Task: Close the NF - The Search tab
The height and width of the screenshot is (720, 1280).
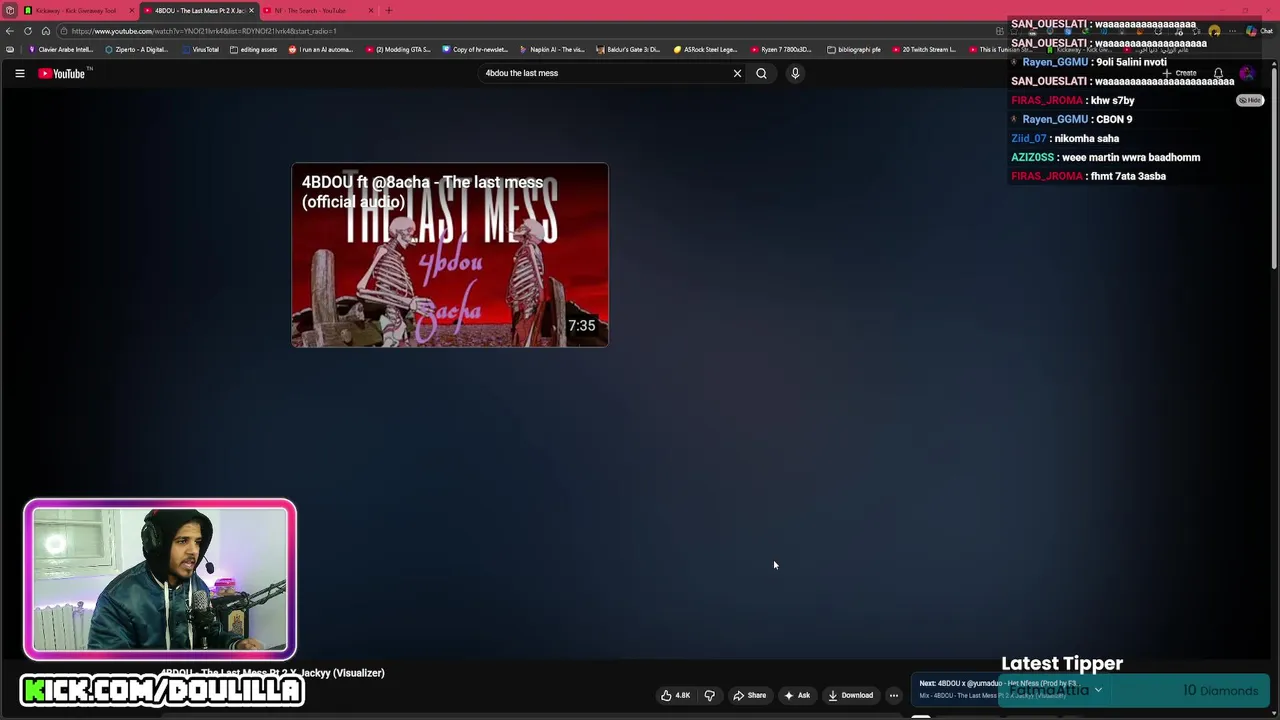Action: (x=371, y=10)
